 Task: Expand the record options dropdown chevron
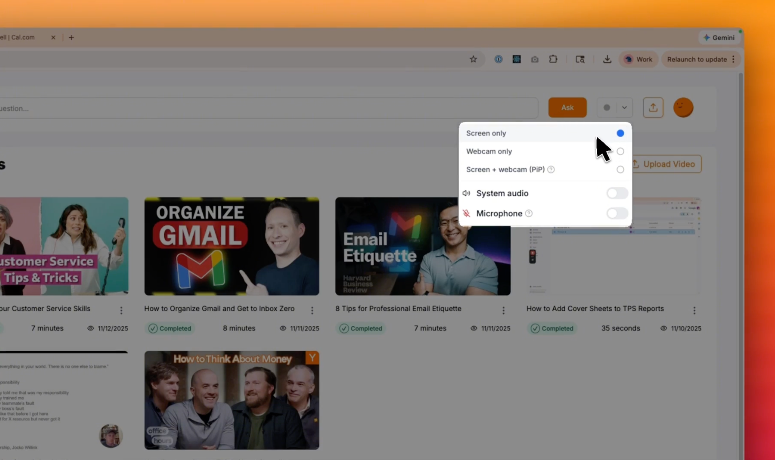click(625, 107)
